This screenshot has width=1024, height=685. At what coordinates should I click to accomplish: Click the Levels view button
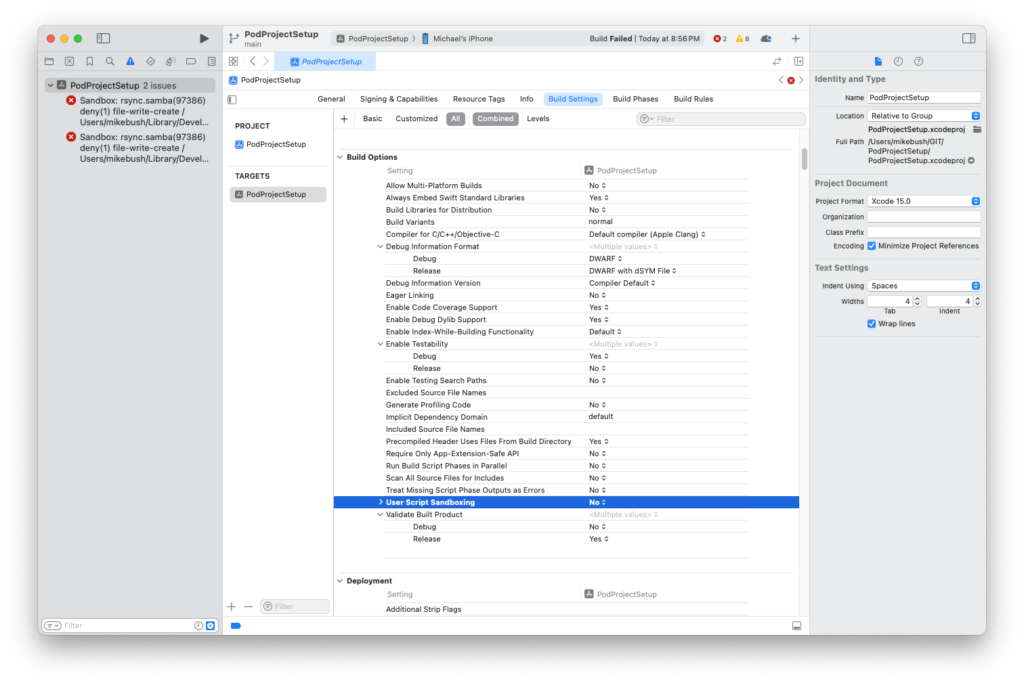pyautogui.click(x=538, y=118)
